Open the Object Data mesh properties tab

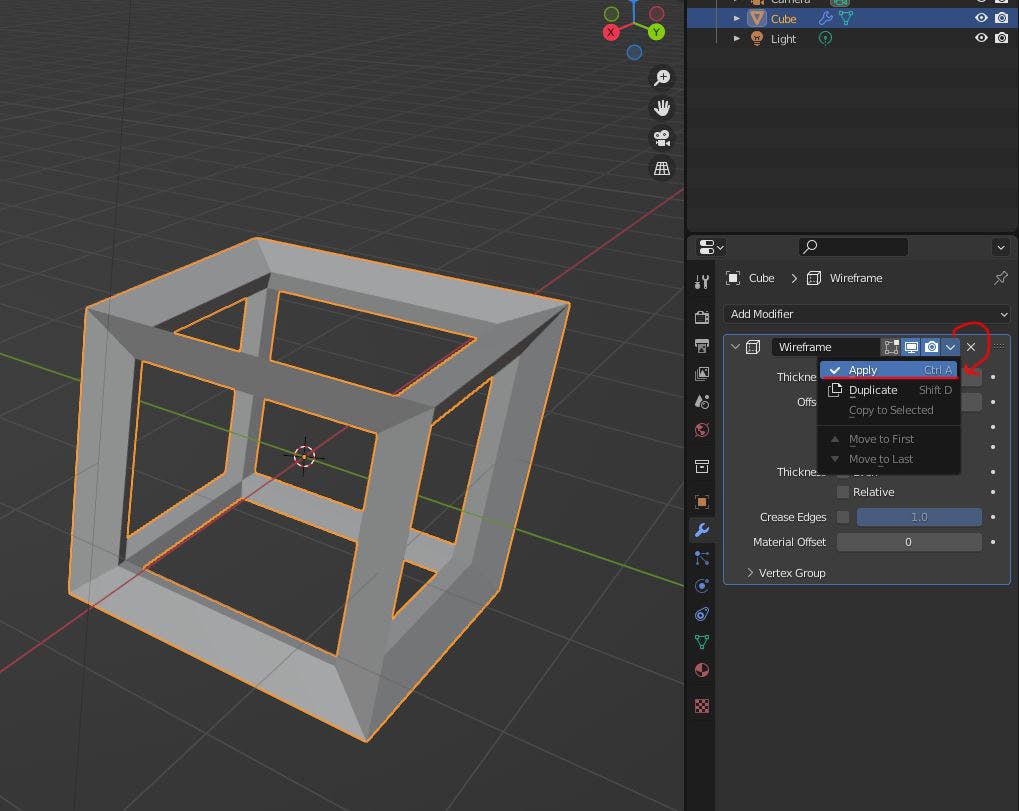702,642
